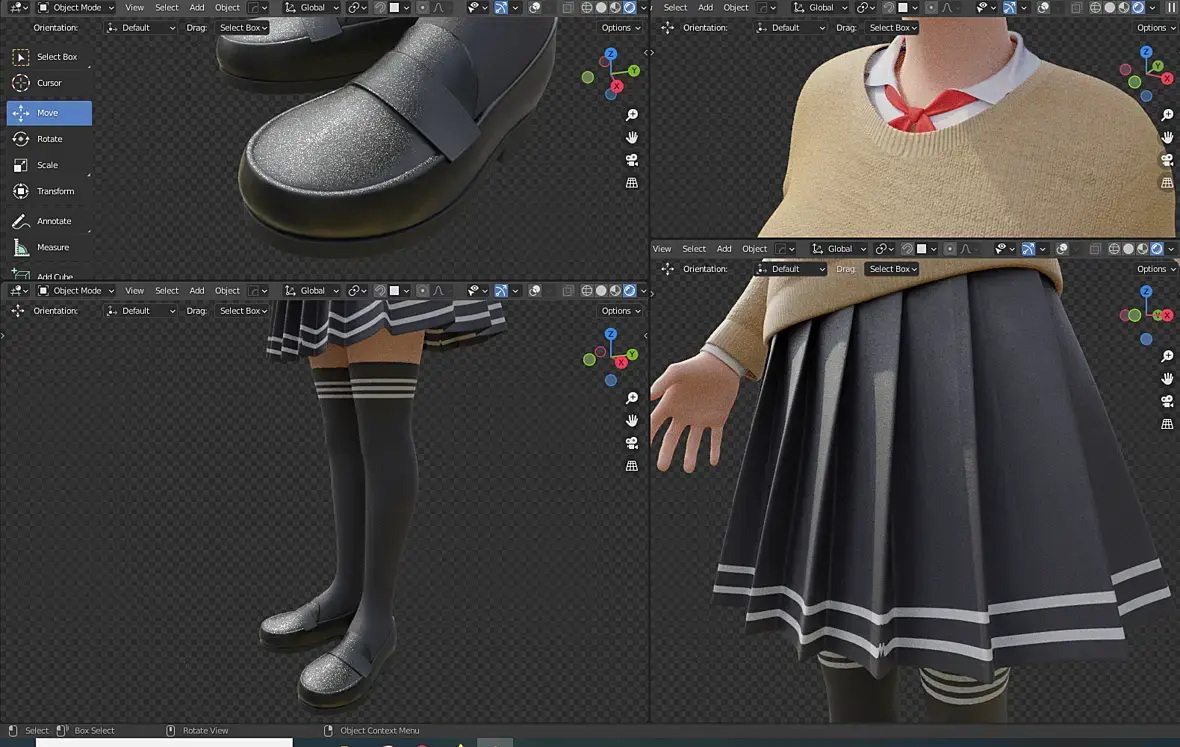1180x747 pixels.
Task: Open viewport visibility eye dropdown in sweater header
Action: (x=987, y=8)
